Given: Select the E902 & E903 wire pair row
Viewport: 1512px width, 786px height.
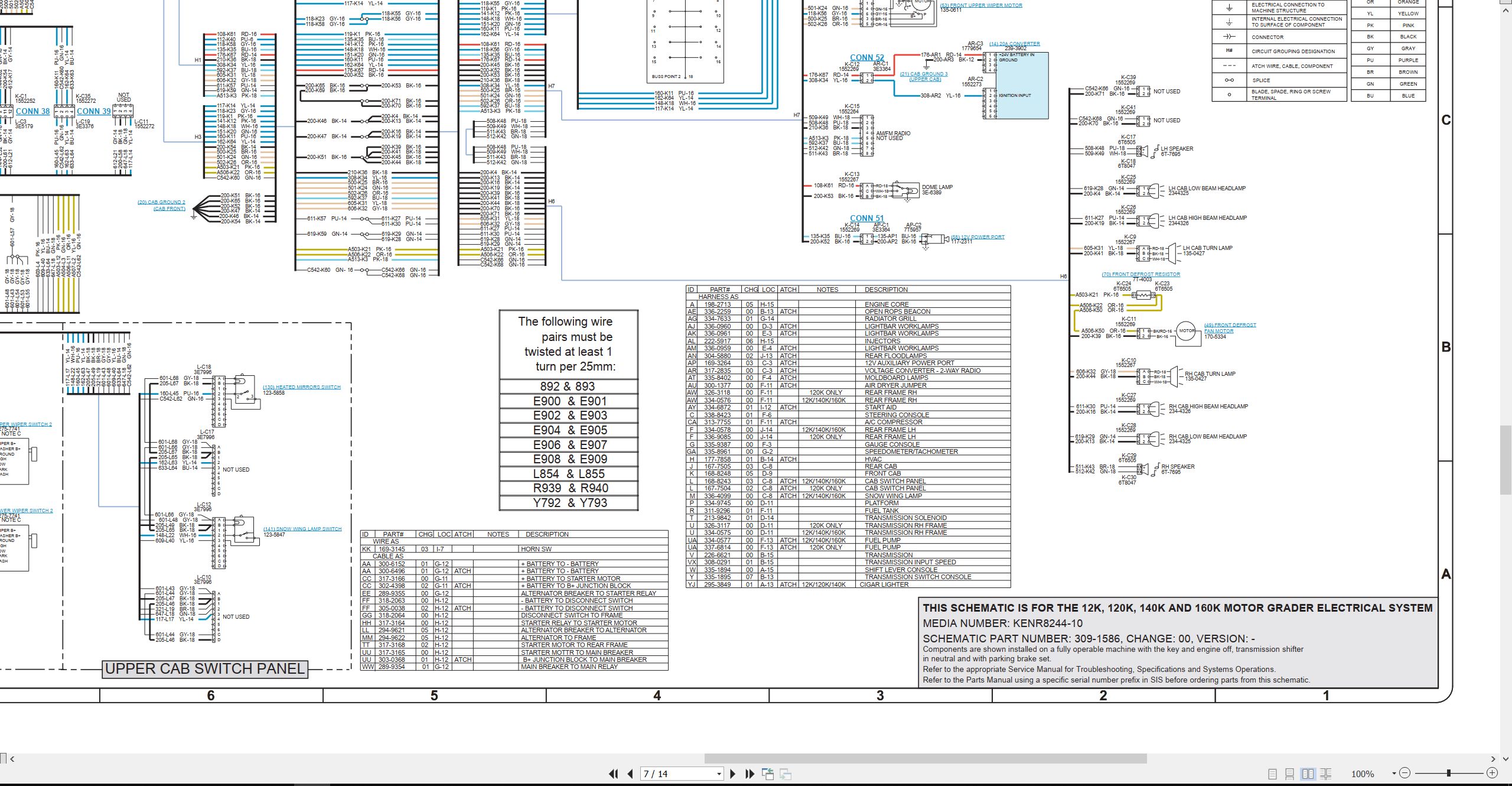Looking at the screenshot, I should tap(568, 415).
